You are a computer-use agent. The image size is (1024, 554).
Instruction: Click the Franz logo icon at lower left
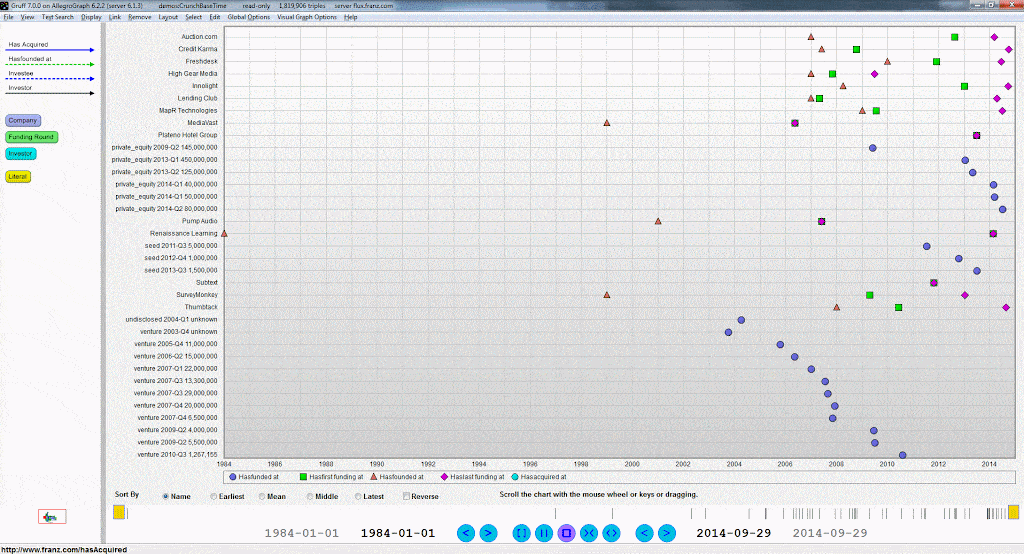52,517
